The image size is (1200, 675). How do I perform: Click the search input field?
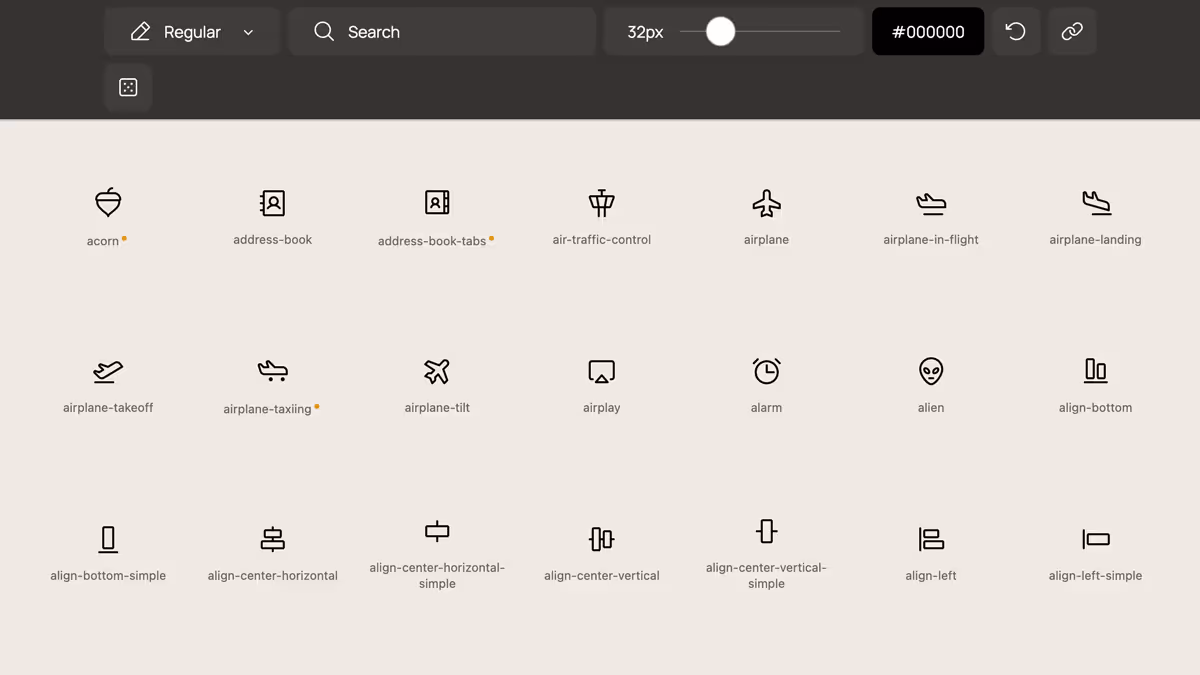pyautogui.click(x=442, y=31)
